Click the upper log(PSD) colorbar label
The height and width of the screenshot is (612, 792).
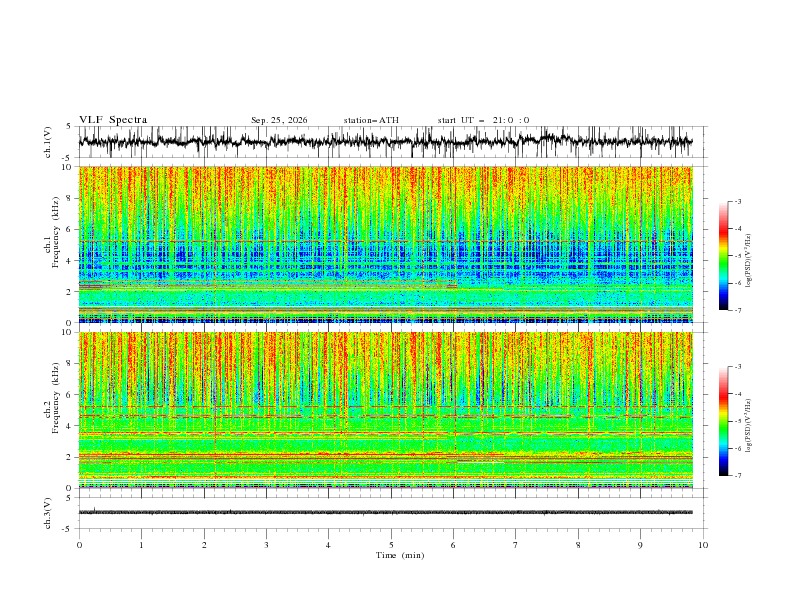click(x=749, y=261)
